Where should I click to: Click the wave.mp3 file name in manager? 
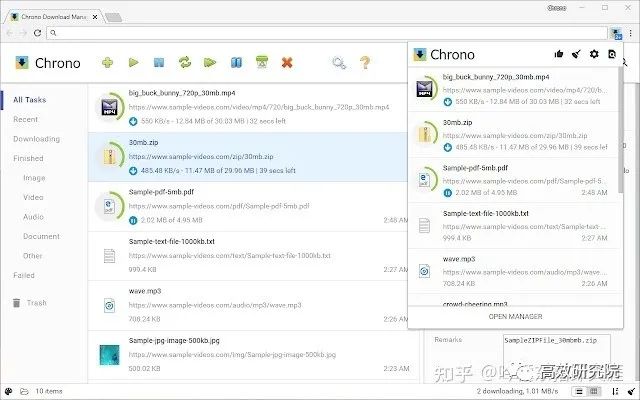coord(145,291)
